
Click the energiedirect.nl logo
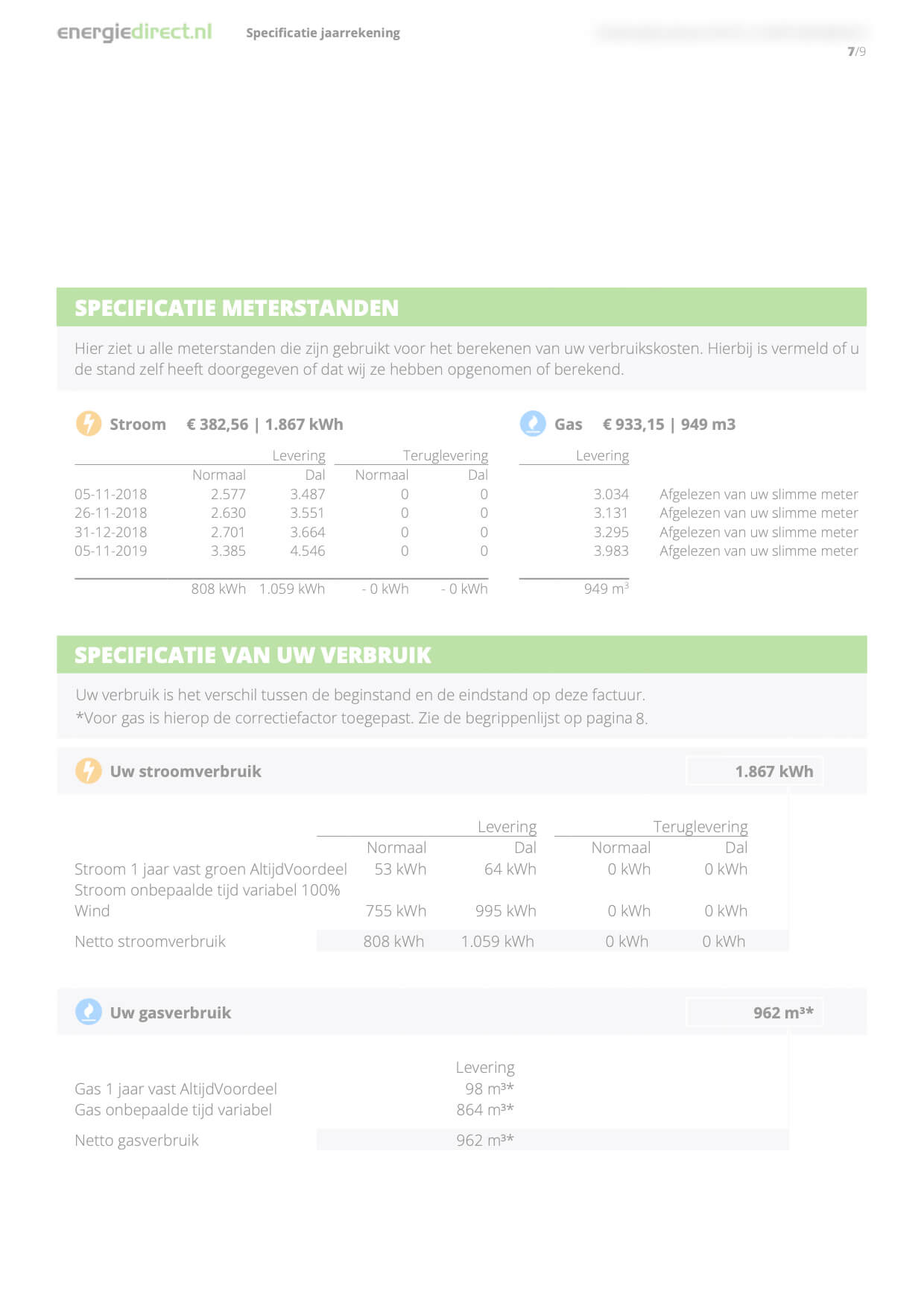[134, 32]
